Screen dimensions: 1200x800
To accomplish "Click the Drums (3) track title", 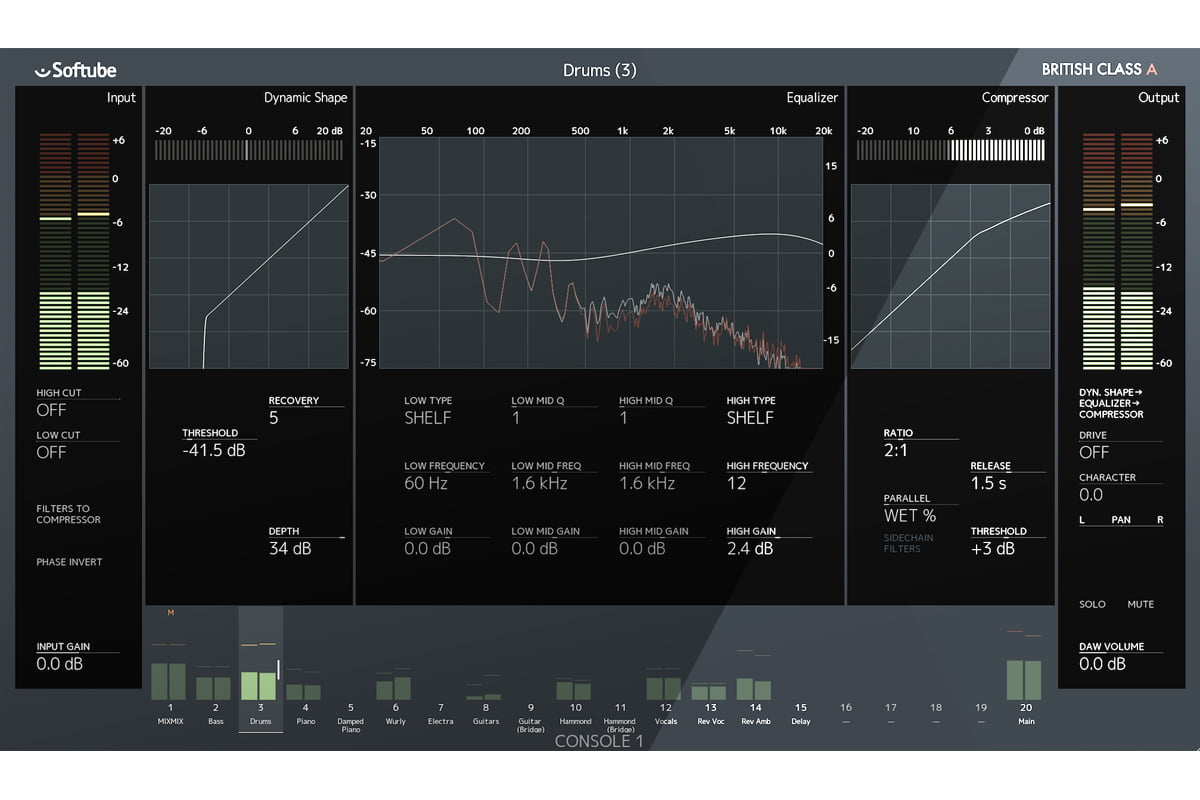I will click(600, 70).
